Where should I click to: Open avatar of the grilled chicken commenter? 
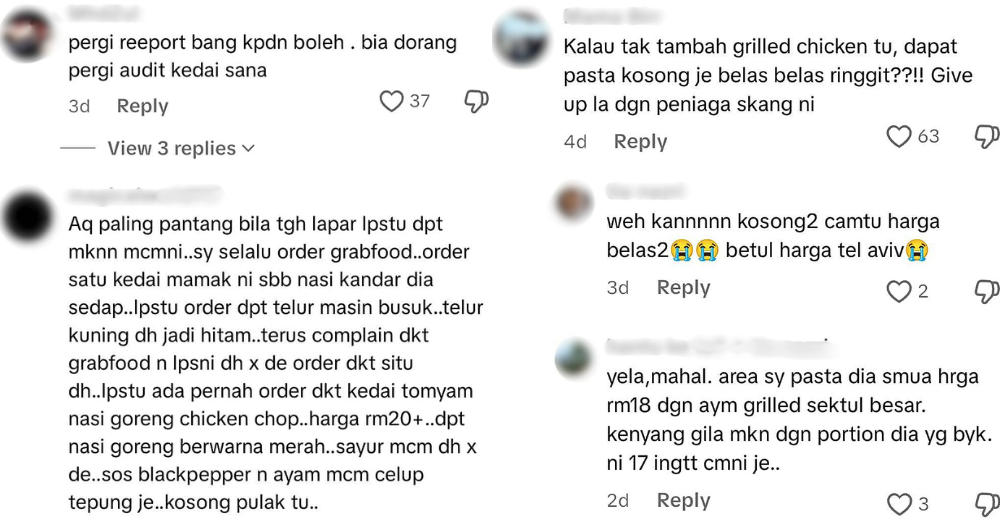tap(522, 38)
